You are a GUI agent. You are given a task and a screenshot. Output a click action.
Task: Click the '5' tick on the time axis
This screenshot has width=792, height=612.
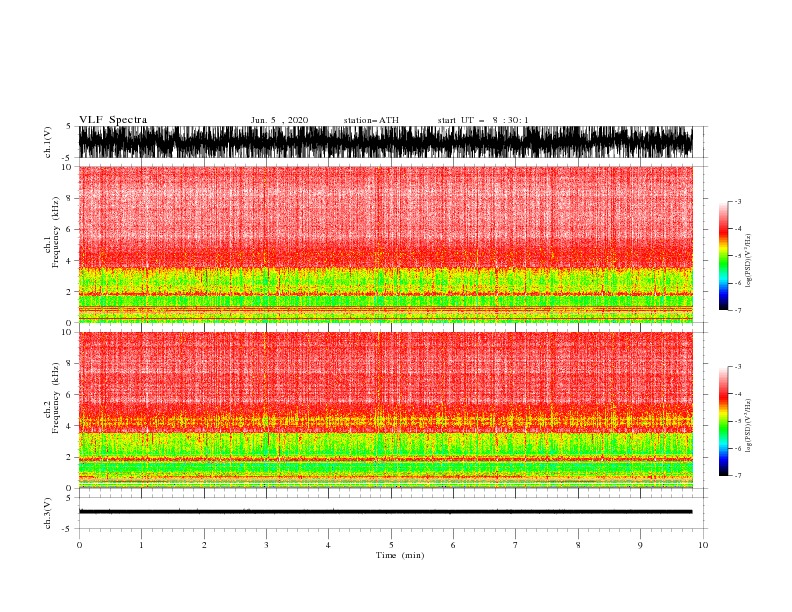pos(391,545)
